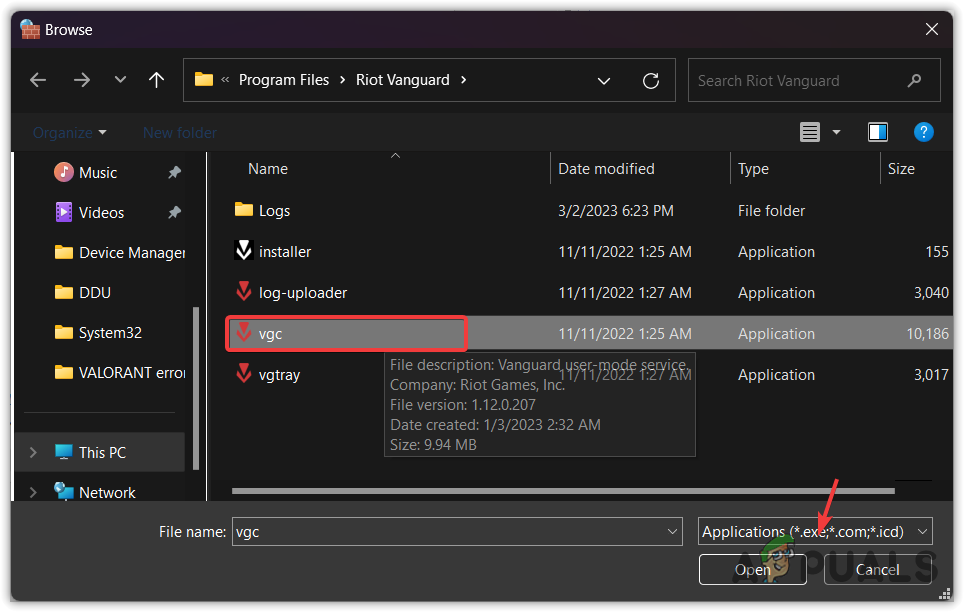The height and width of the screenshot is (612, 964).
Task: Select the log-uploader application icon
Action: tap(244, 293)
